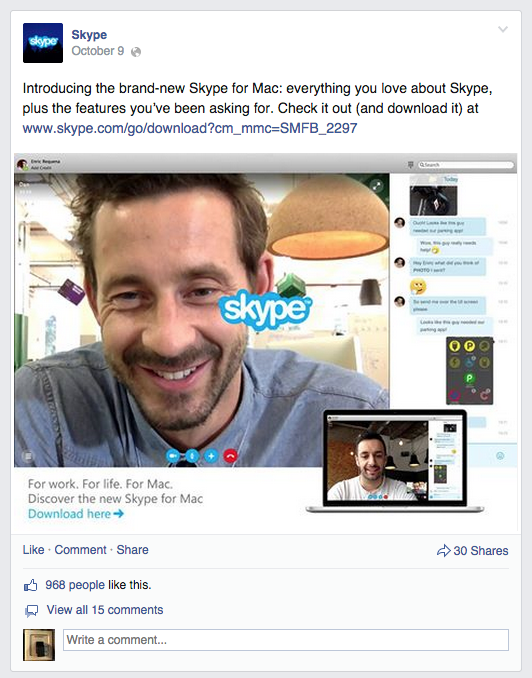Click the comment bubble icon
This screenshot has height=678, width=532.
[32, 611]
